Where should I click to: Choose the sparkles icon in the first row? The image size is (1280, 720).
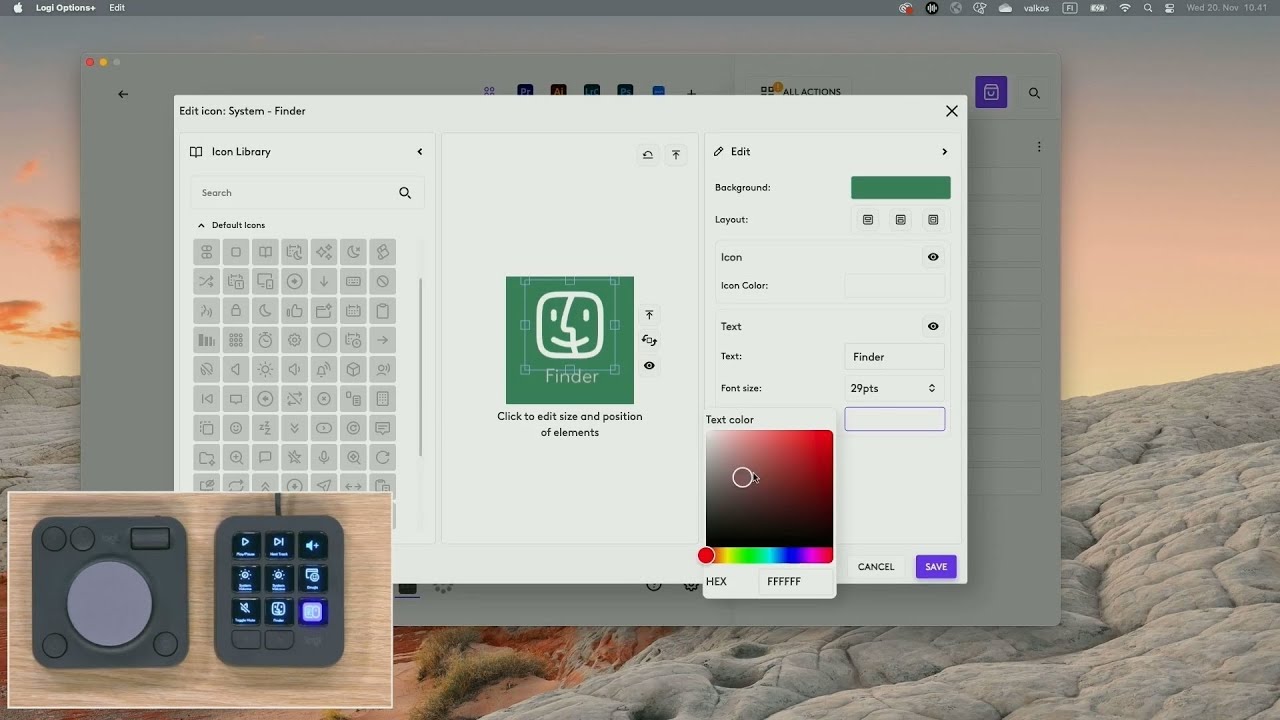coord(324,252)
